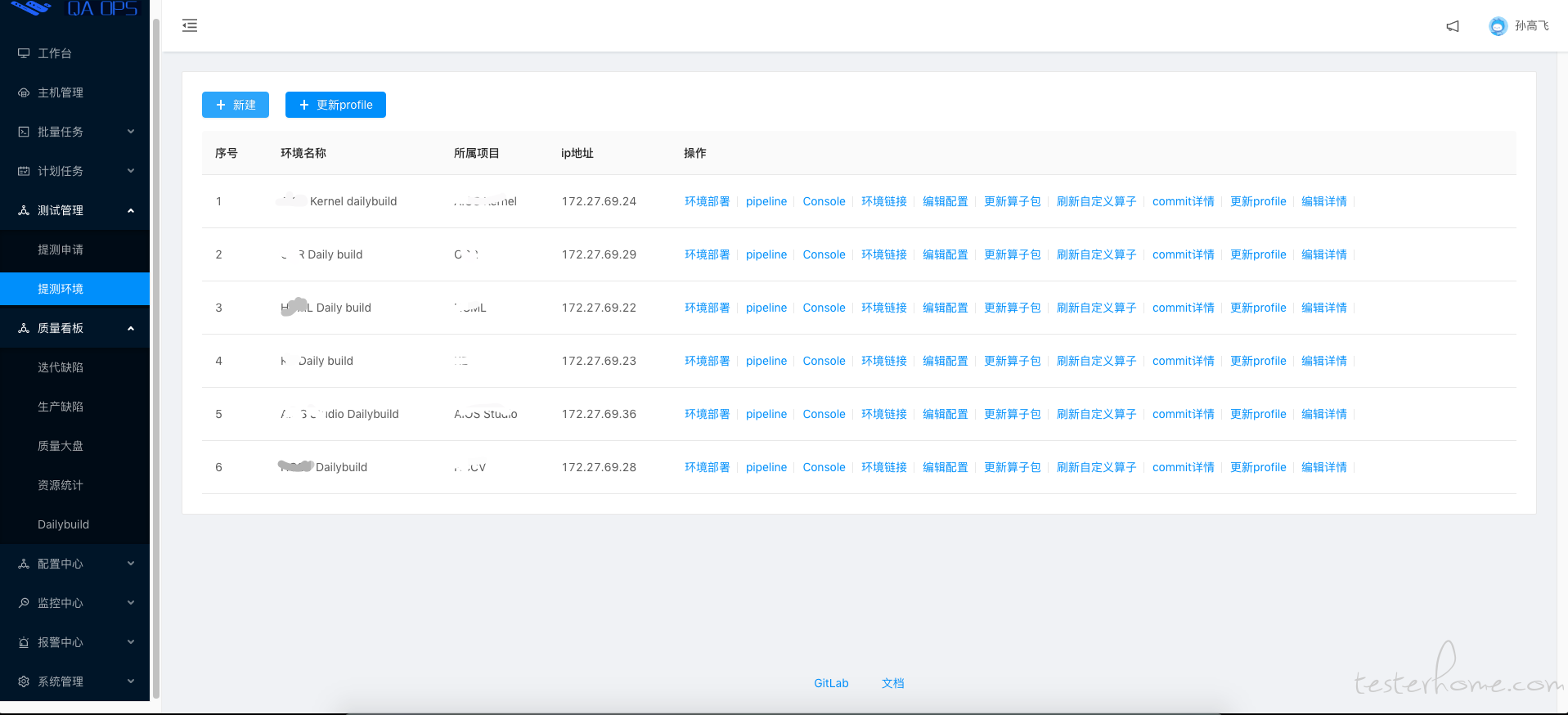Click the 报警中心 alarm icon
This screenshot has width=1568, height=715.
coord(24,642)
